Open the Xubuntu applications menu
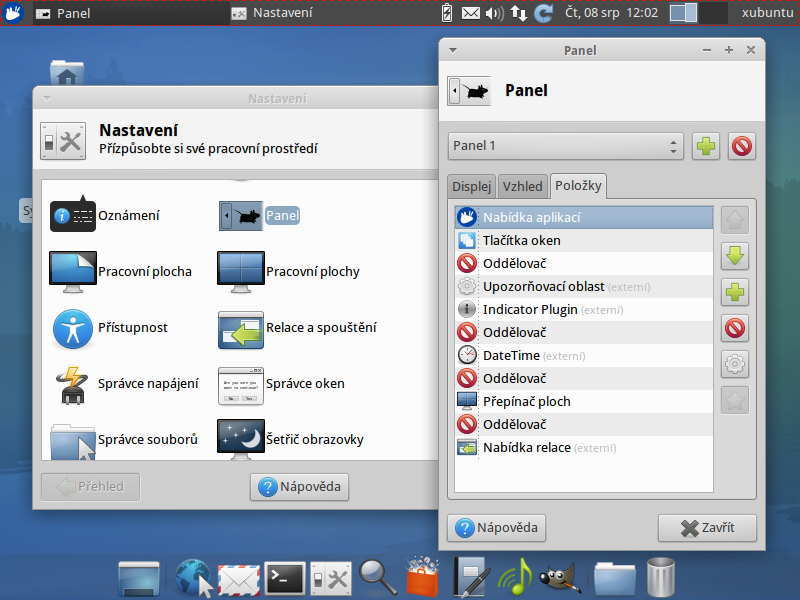Screen dimensions: 800x600 [12, 13]
